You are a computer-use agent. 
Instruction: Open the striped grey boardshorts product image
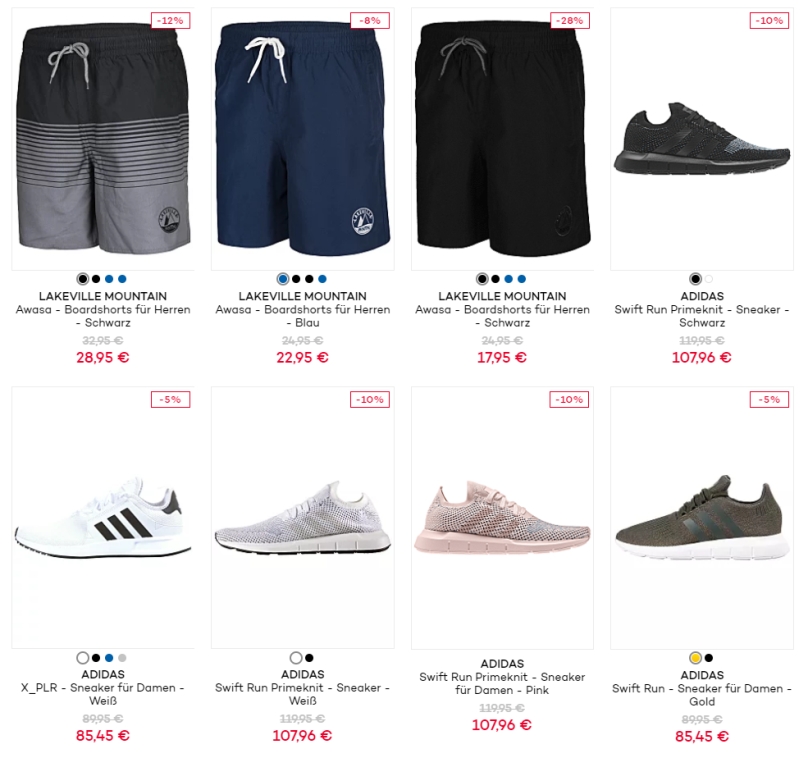pyautogui.click(x=103, y=139)
